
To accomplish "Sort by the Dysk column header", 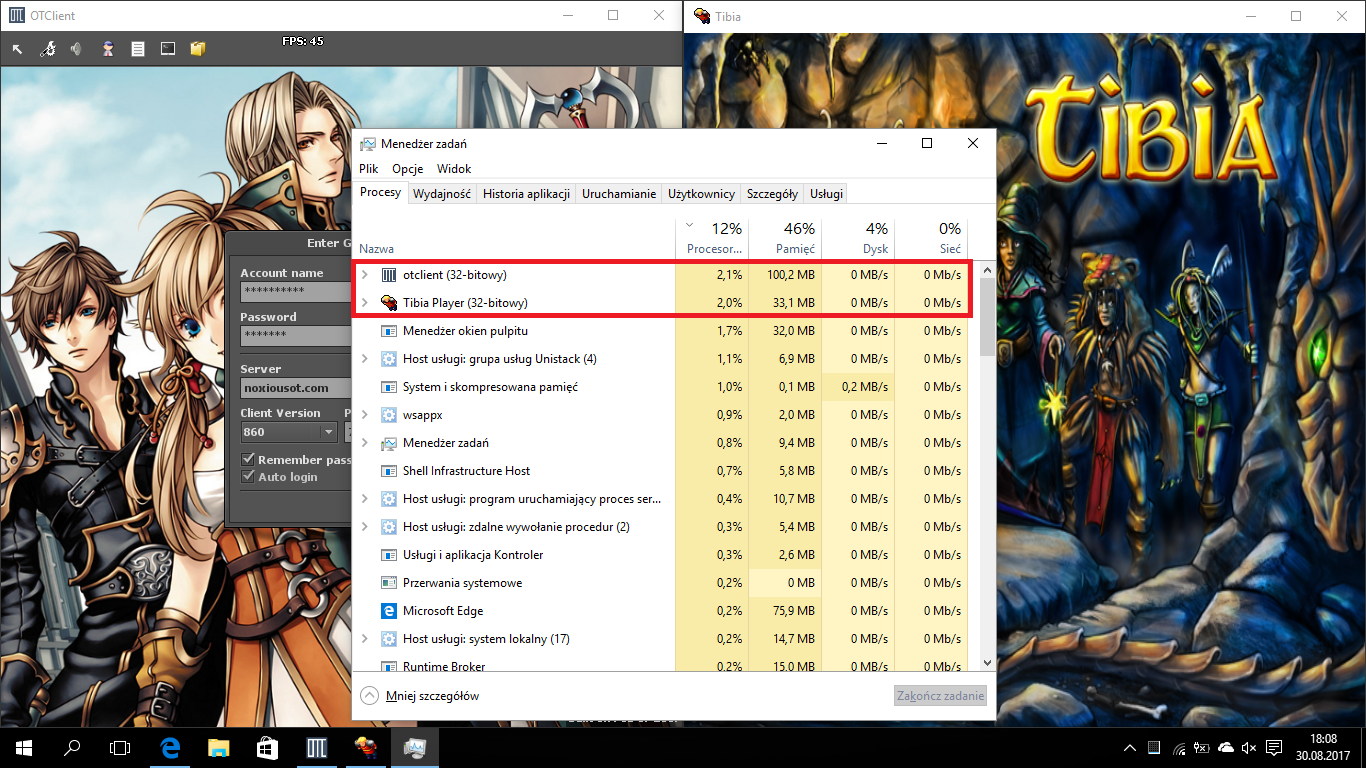I will 857,239.
